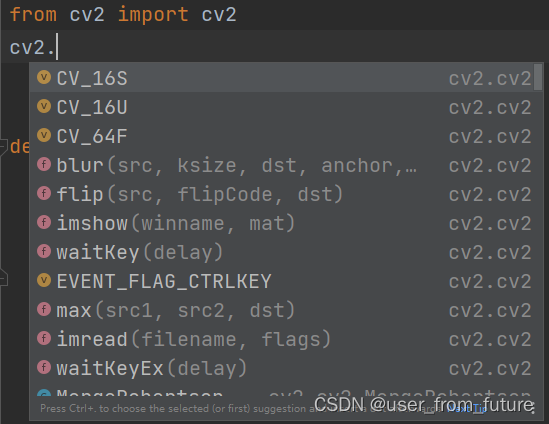The image size is (549, 424).
Task: Click the variable icon beside CV_16U
Action: (x=44, y=106)
